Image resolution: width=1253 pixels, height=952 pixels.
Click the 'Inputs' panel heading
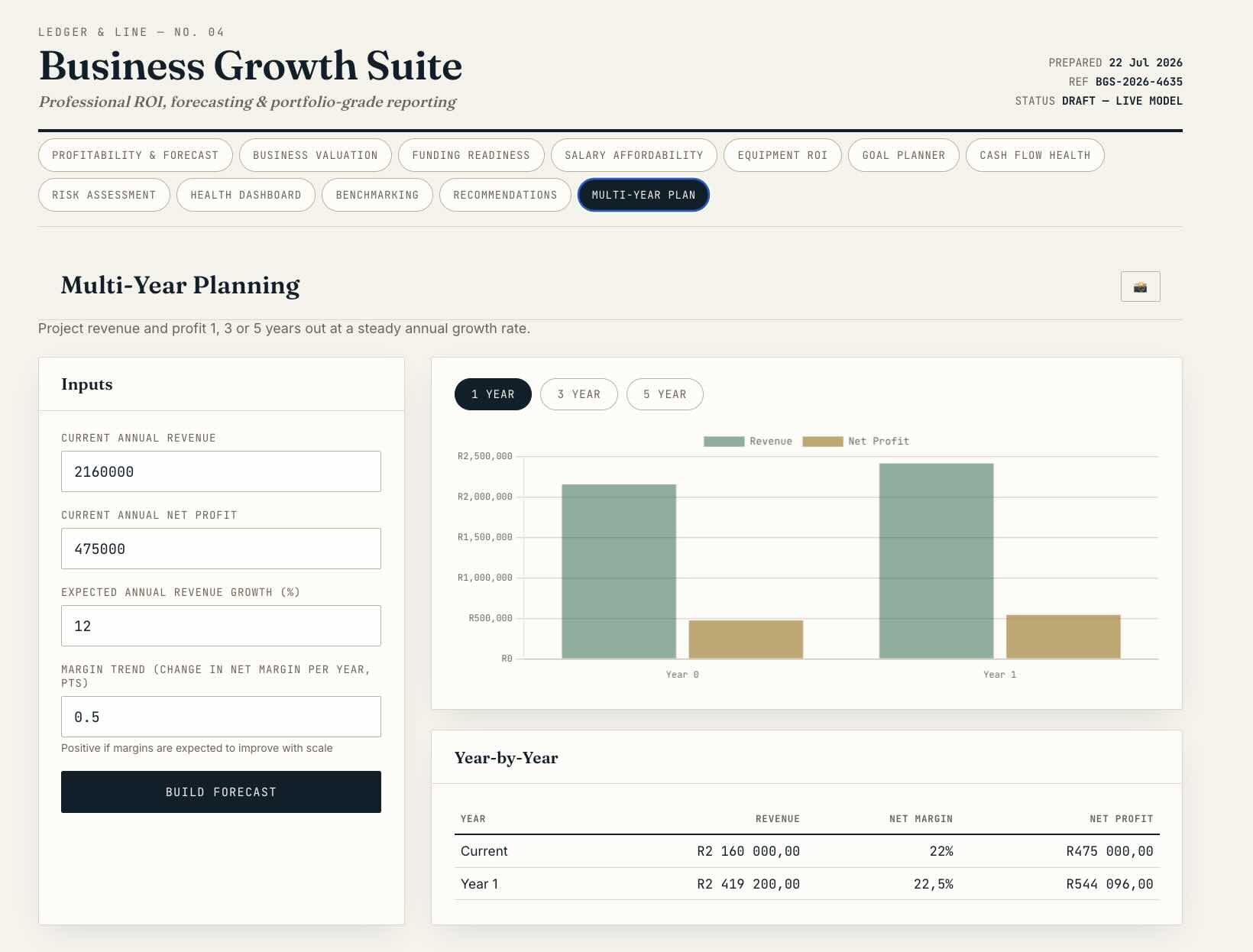[x=87, y=384]
